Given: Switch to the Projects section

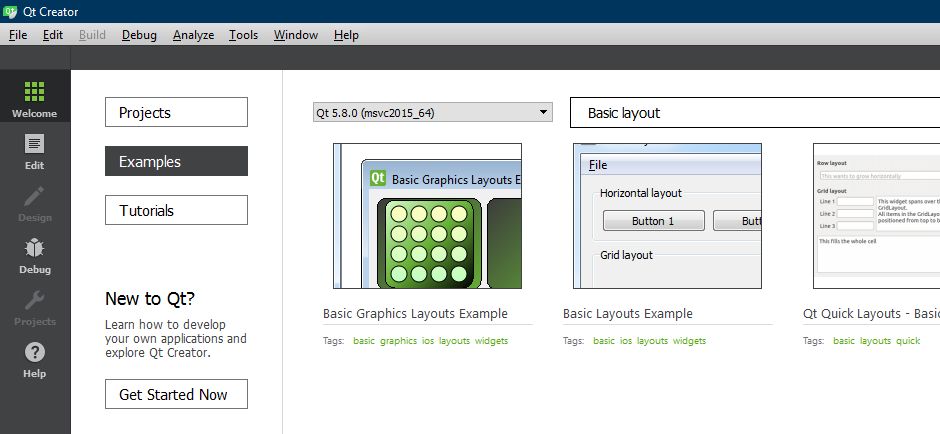Looking at the screenshot, I should click(x=176, y=112).
